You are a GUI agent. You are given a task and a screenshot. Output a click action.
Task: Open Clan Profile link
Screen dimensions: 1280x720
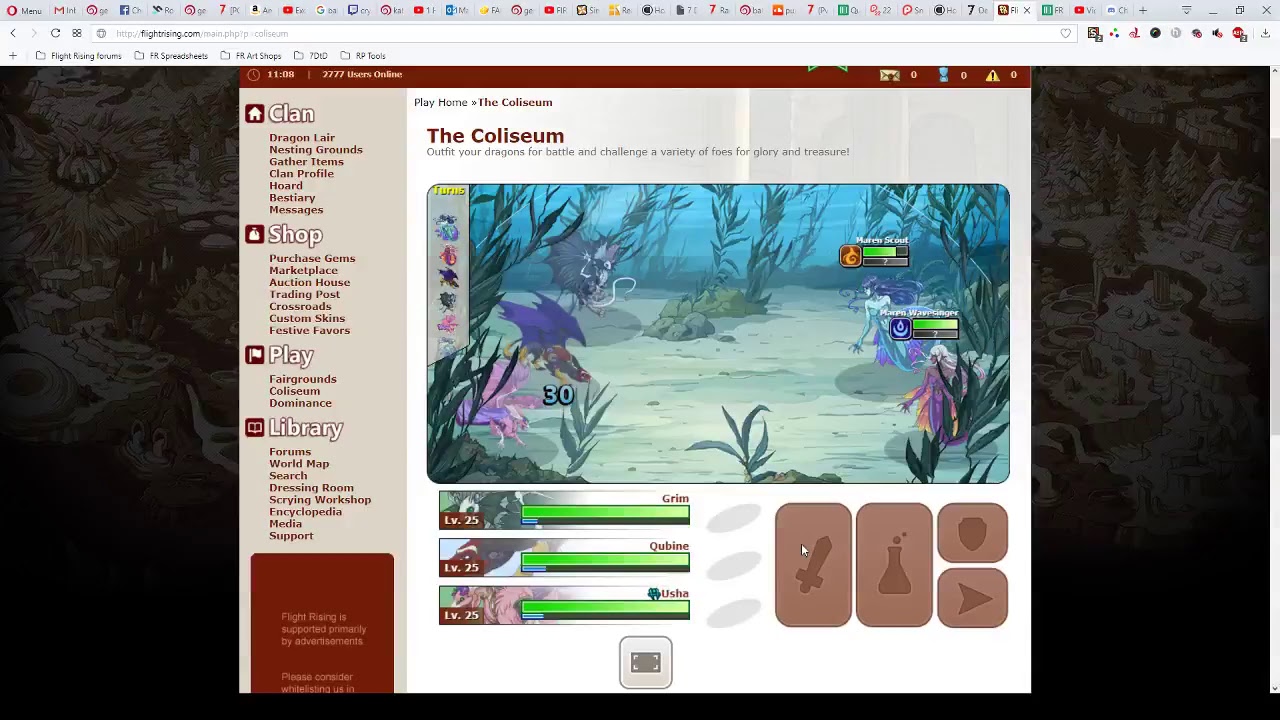(x=301, y=174)
